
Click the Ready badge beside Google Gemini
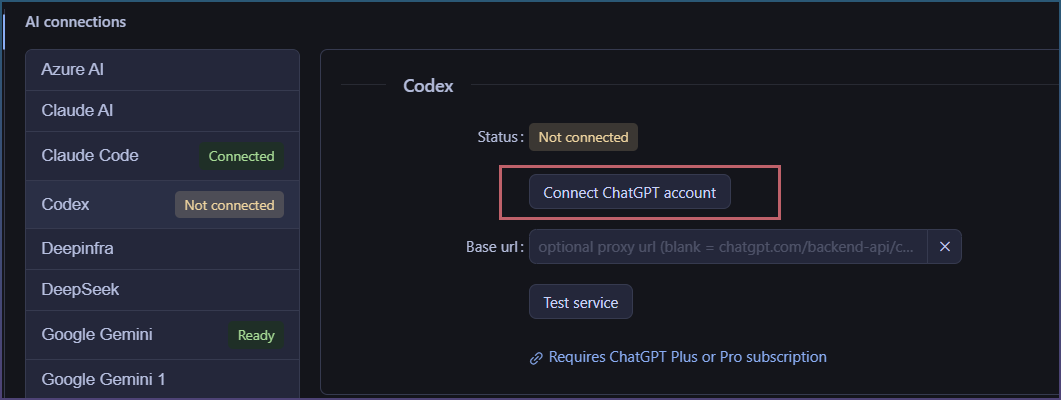(x=256, y=335)
